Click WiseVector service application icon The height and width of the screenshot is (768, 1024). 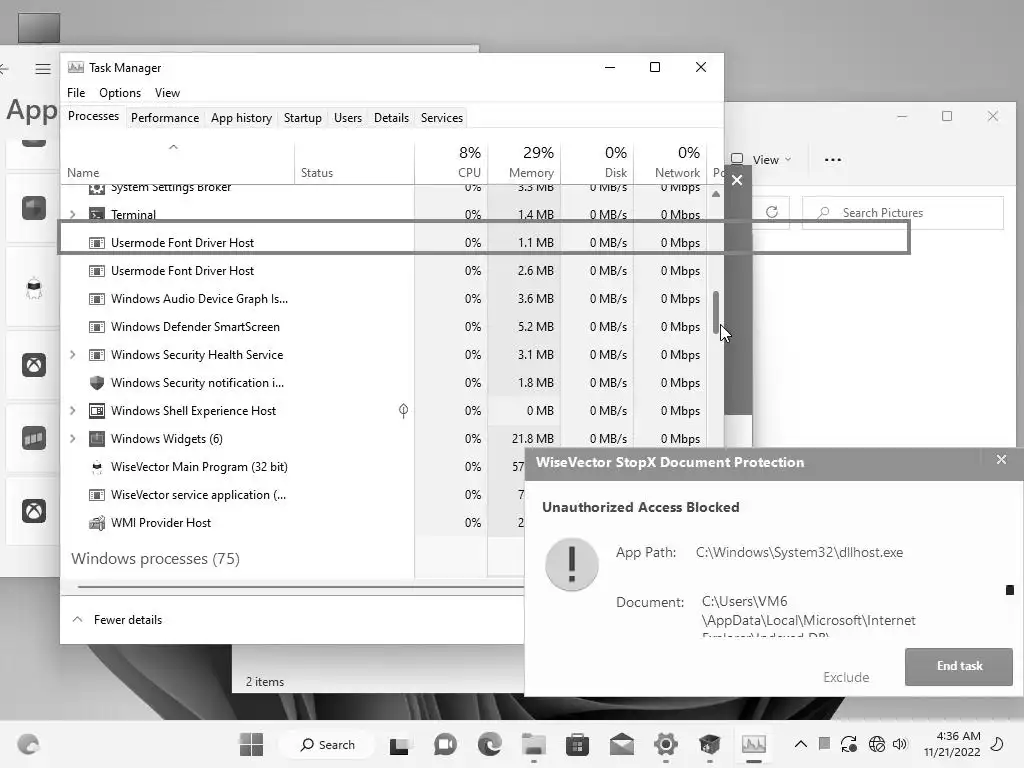point(97,495)
